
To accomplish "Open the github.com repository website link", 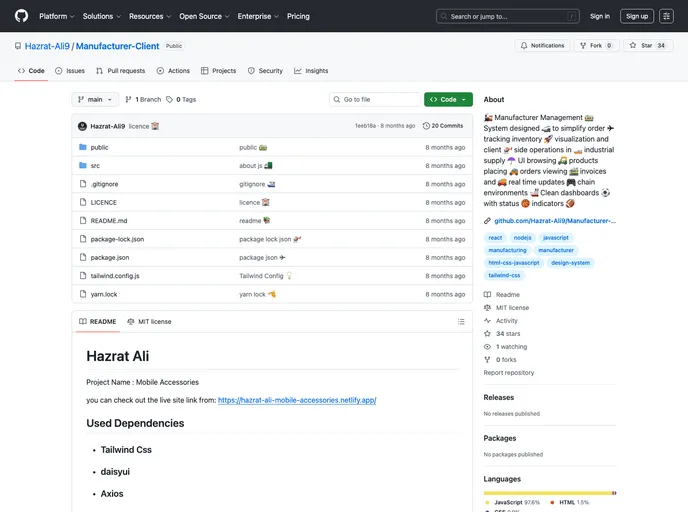I will [555, 221].
